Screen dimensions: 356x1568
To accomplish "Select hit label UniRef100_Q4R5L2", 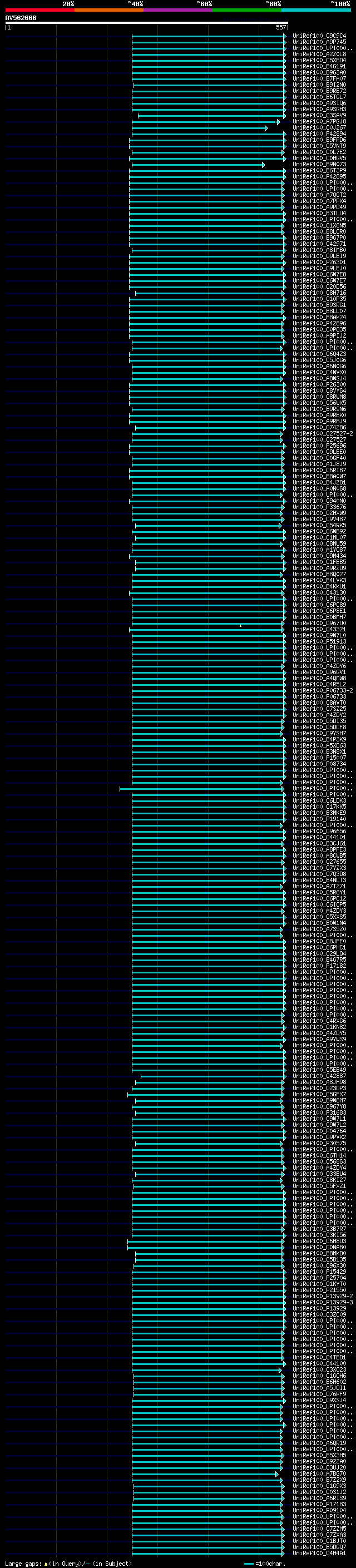I will [x=319, y=684].
